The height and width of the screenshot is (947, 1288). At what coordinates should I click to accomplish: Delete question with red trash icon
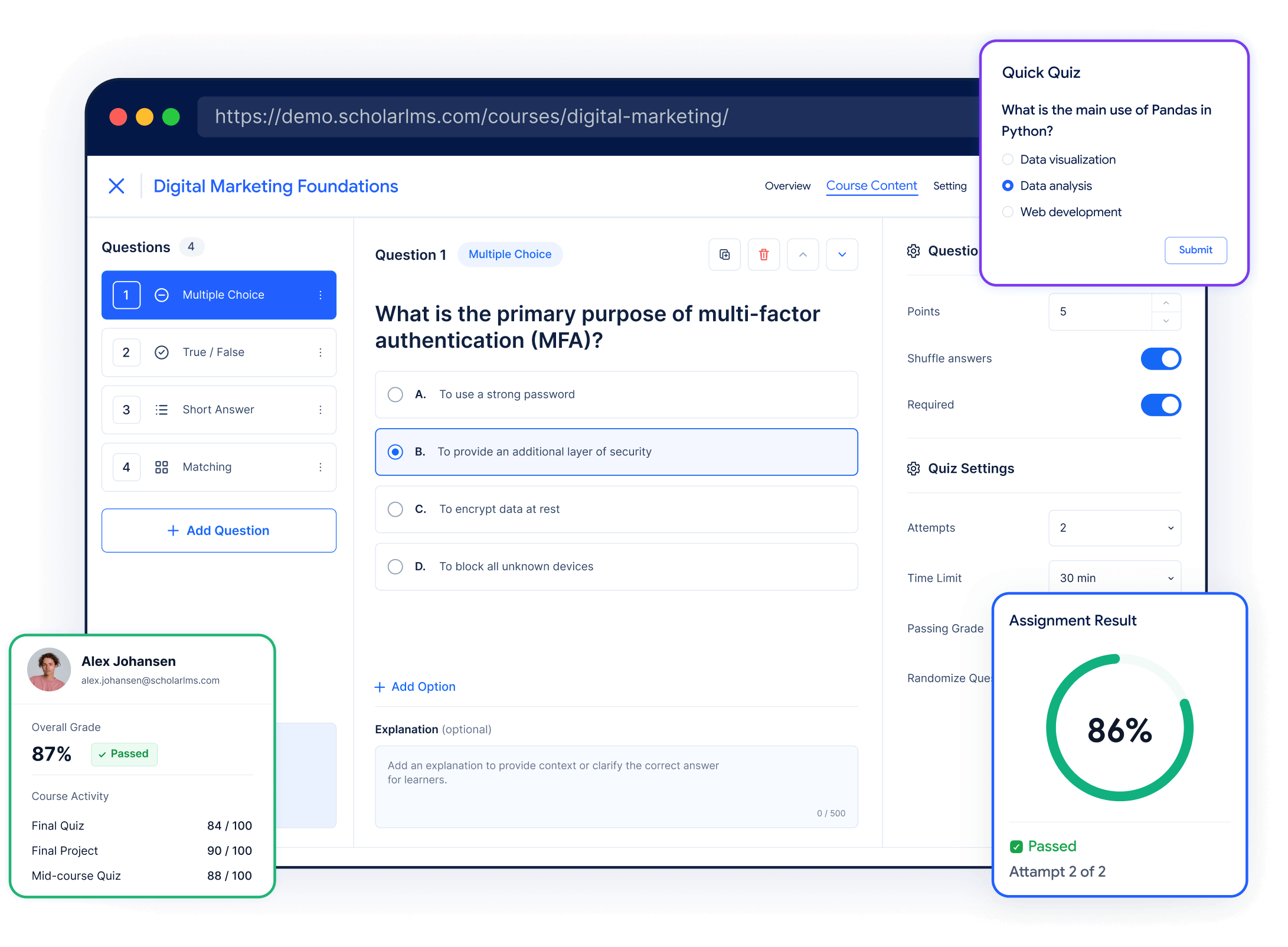click(763, 254)
